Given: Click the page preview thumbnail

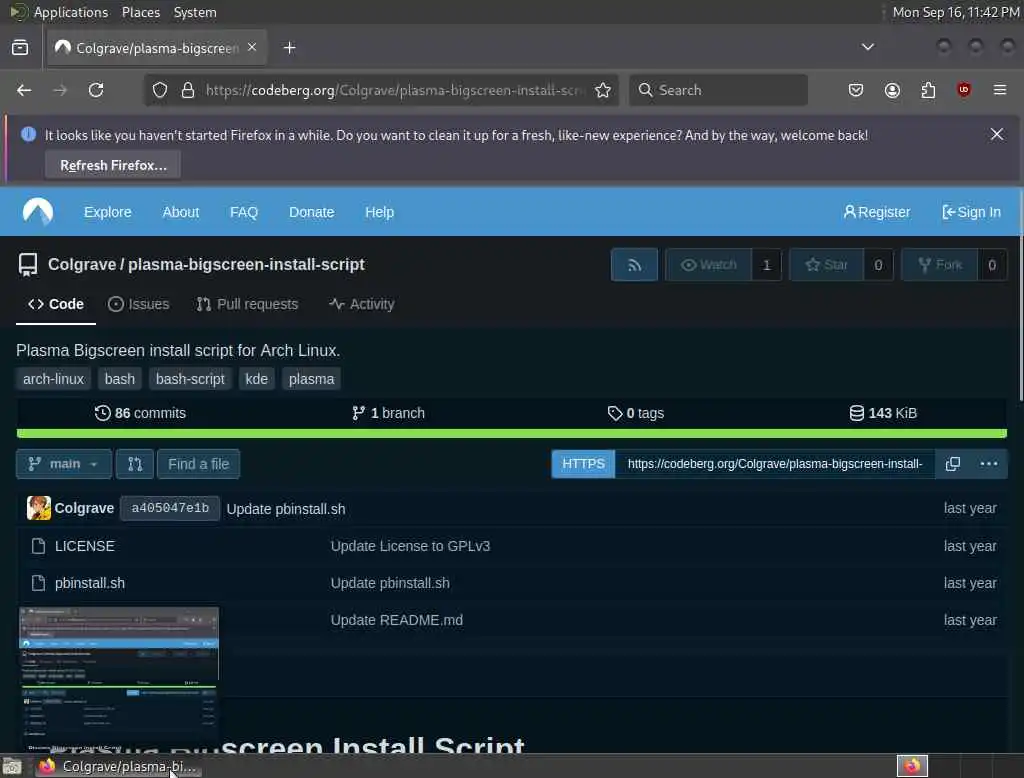Looking at the screenshot, I should pyautogui.click(x=119, y=679).
